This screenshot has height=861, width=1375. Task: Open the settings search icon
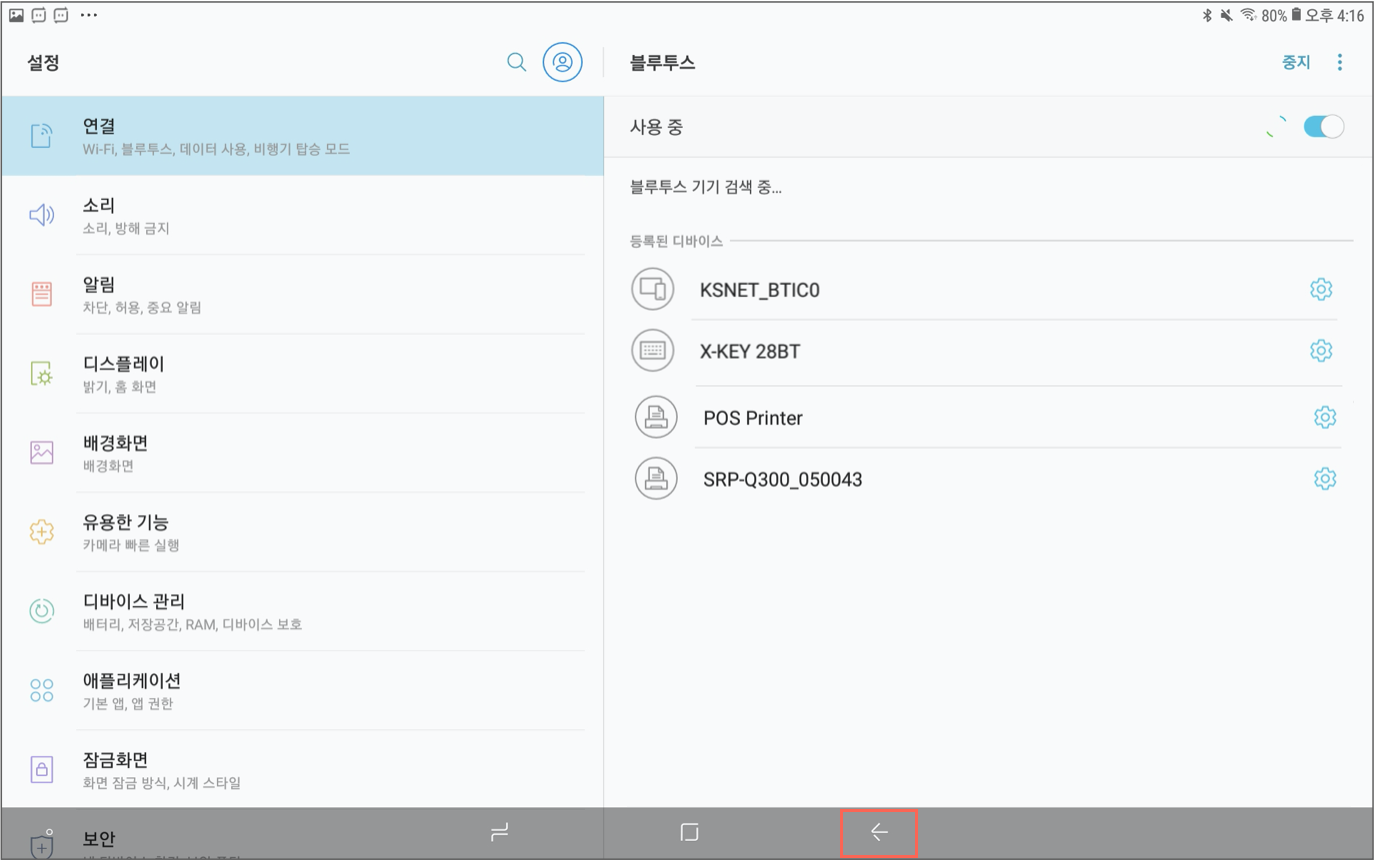click(516, 62)
